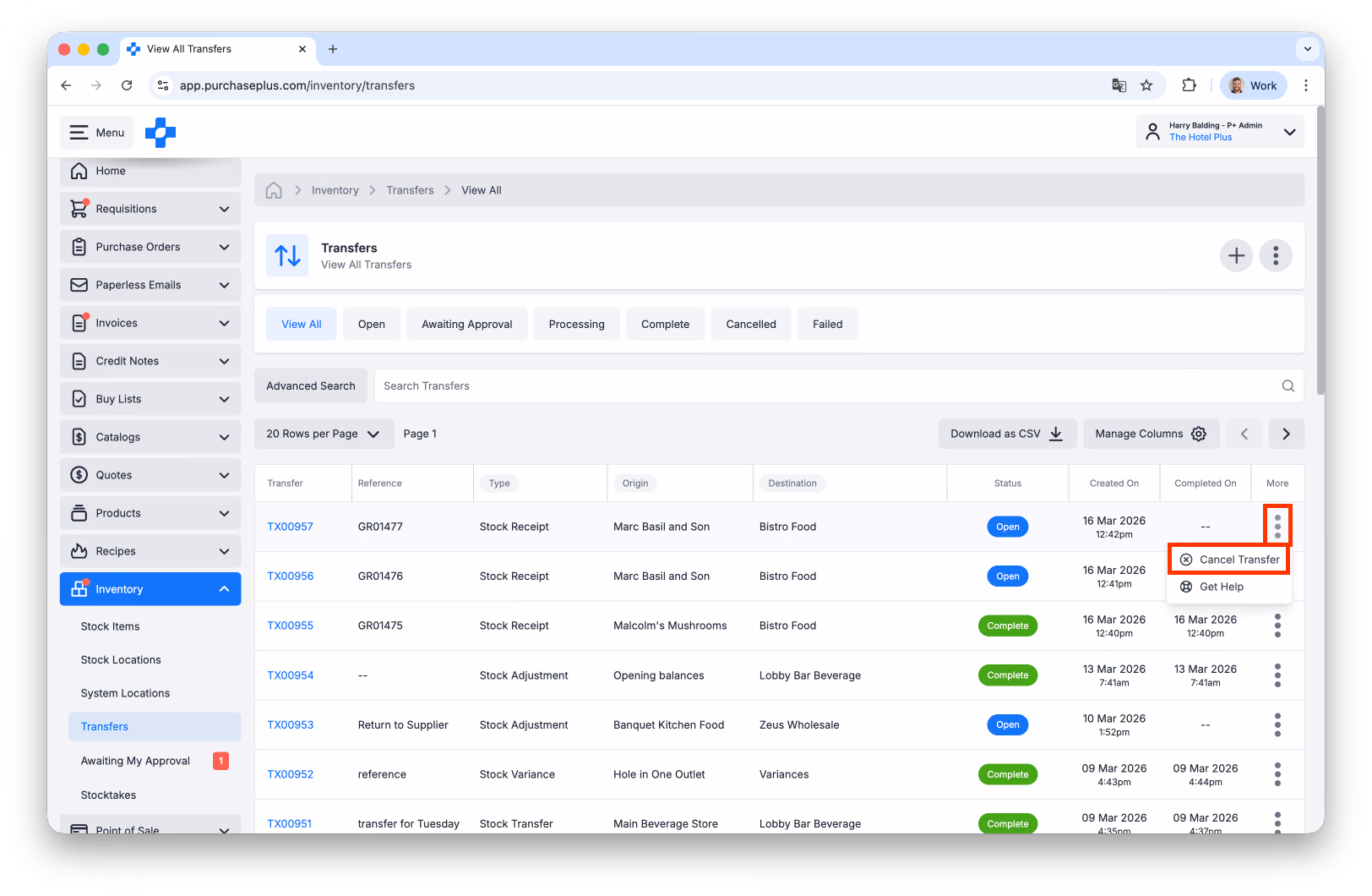Image resolution: width=1372 pixels, height=896 pixels.
Task: Open more options for TX00955 row
Action: [1277, 626]
